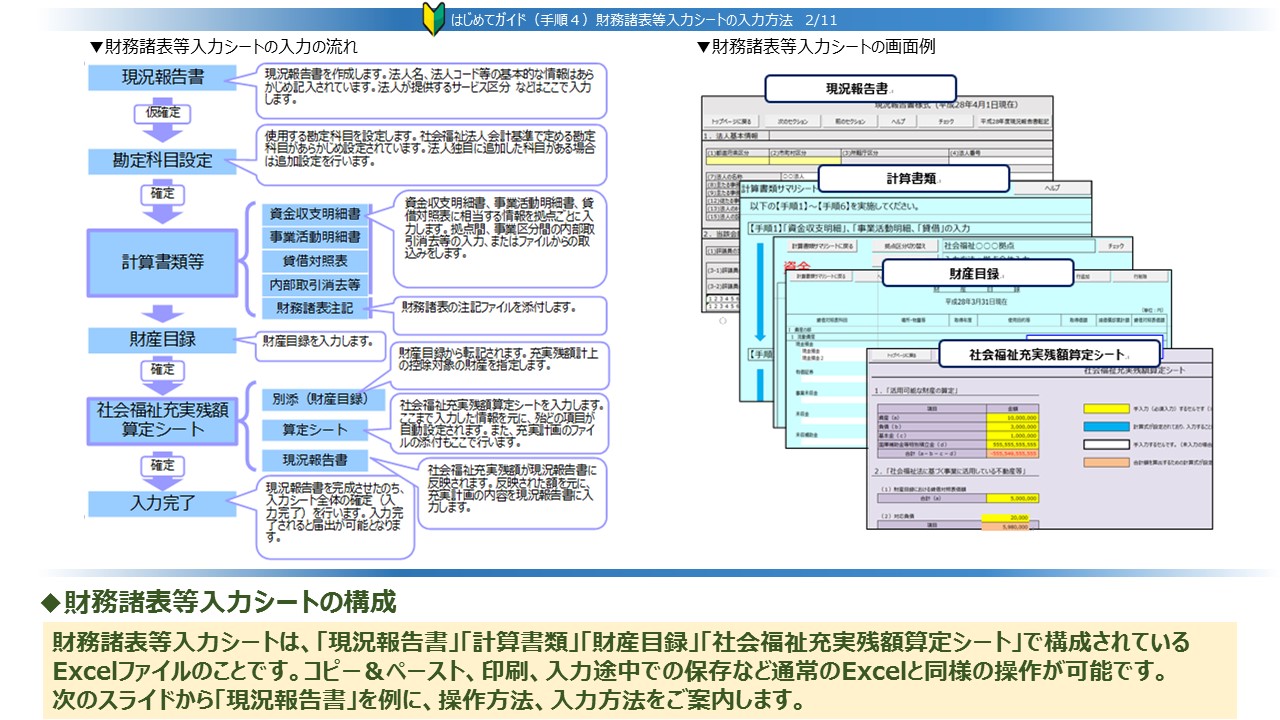Open the 算定シート sub-item
The height and width of the screenshot is (720, 1280).
316,430
